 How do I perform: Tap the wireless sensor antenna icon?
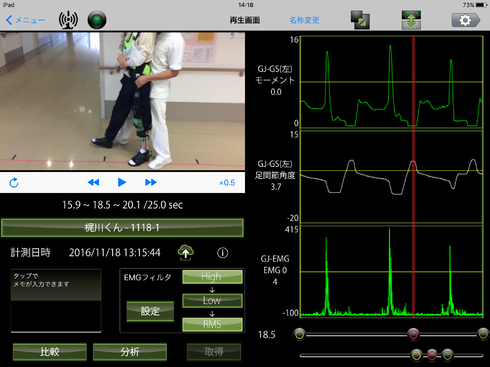pos(68,20)
